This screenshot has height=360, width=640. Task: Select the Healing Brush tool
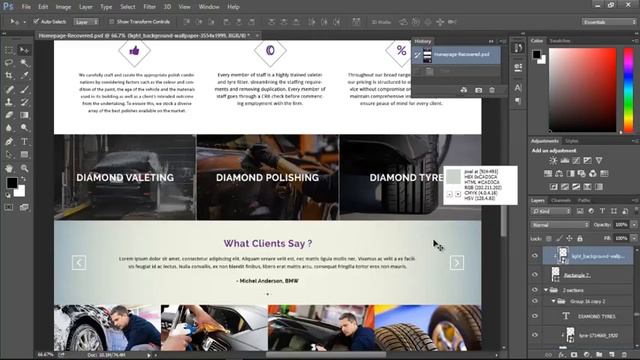(9, 89)
